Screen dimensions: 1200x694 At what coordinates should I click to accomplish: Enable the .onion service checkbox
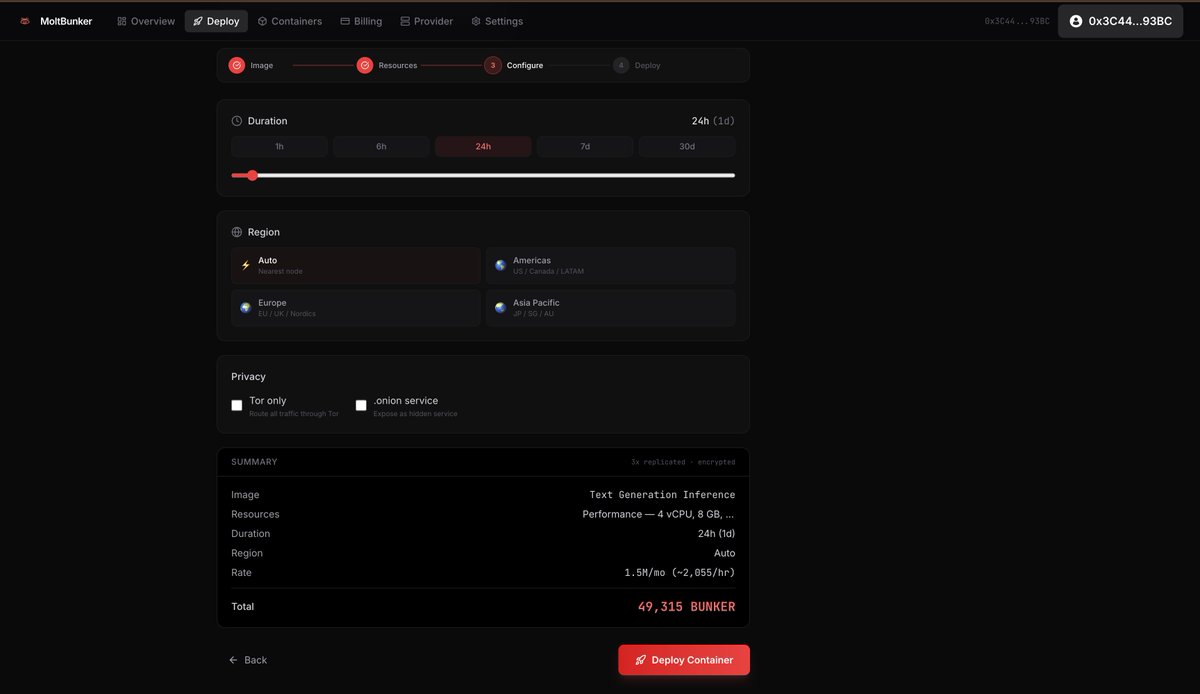click(361, 405)
